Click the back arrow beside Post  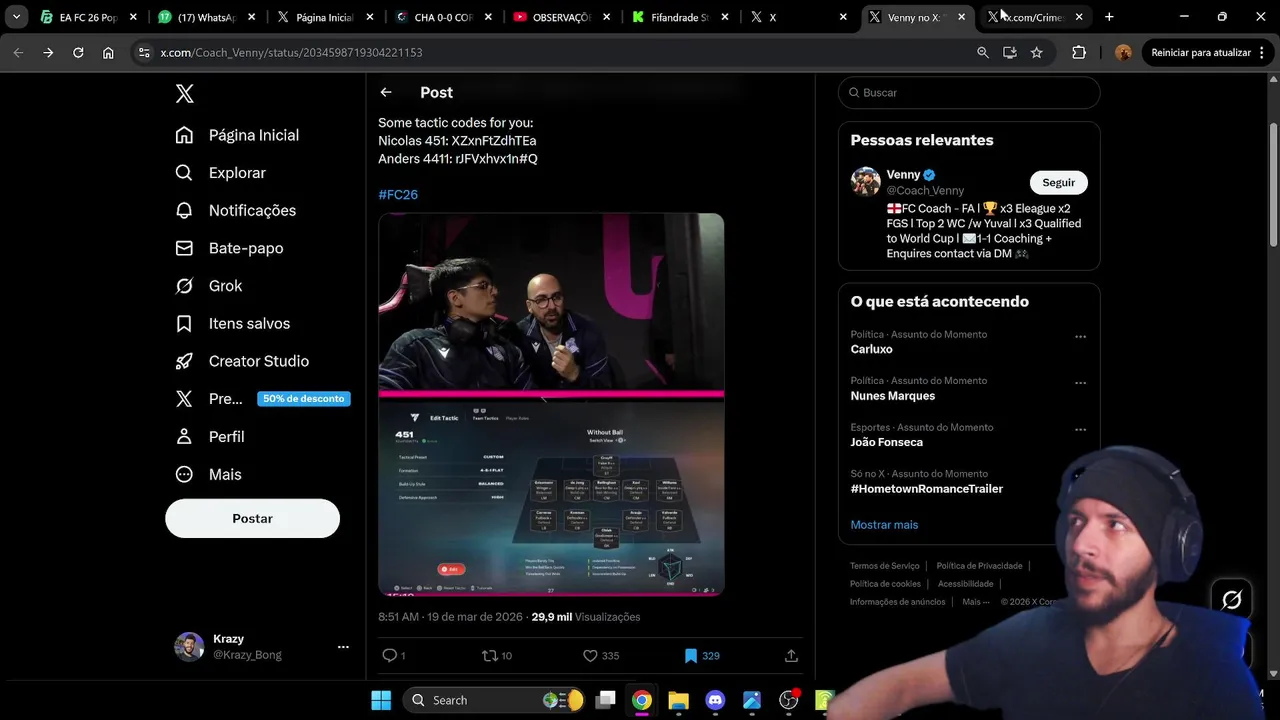click(386, 92)
